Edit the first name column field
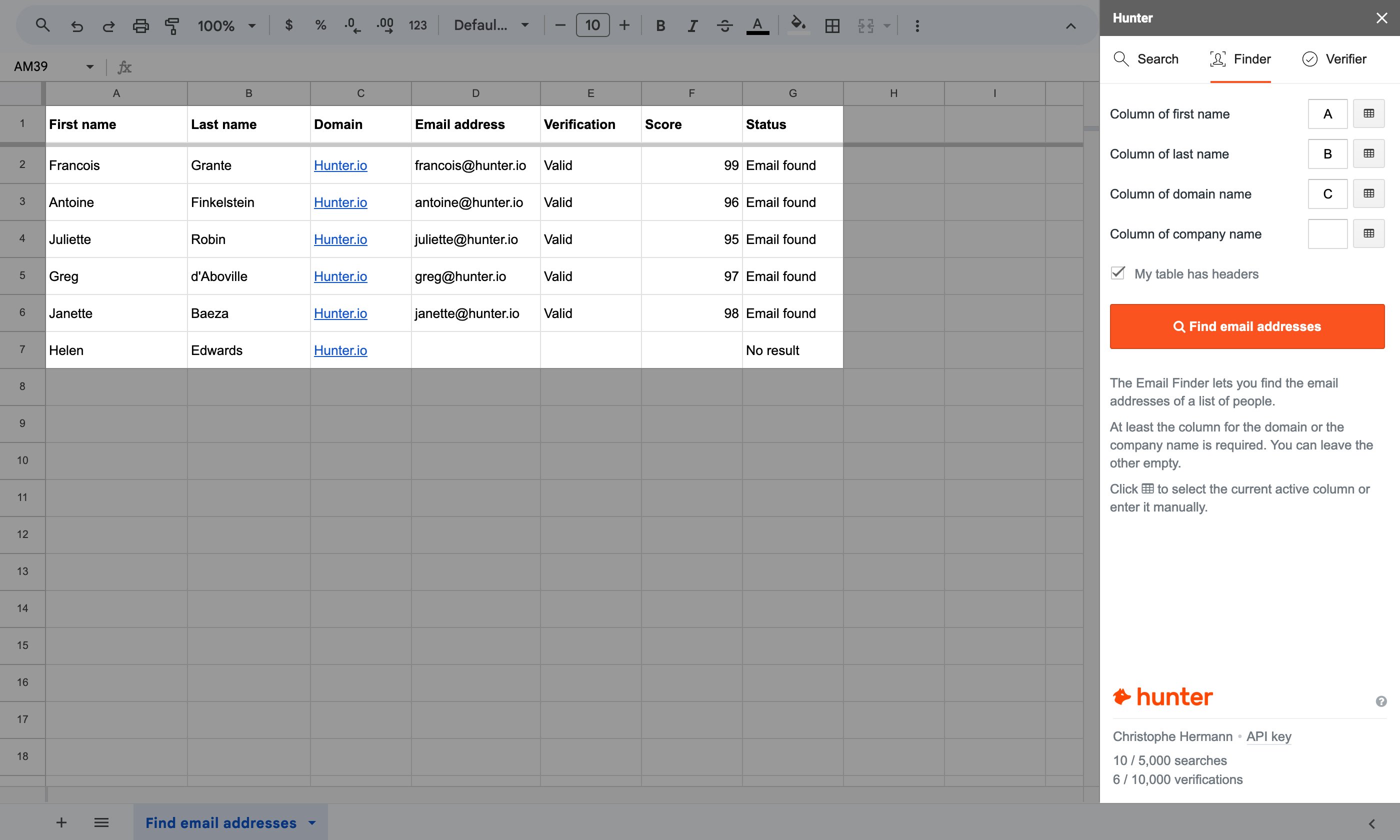Image resolution: width=1400 pixels, height=840 pixels. coord(1327,114)
